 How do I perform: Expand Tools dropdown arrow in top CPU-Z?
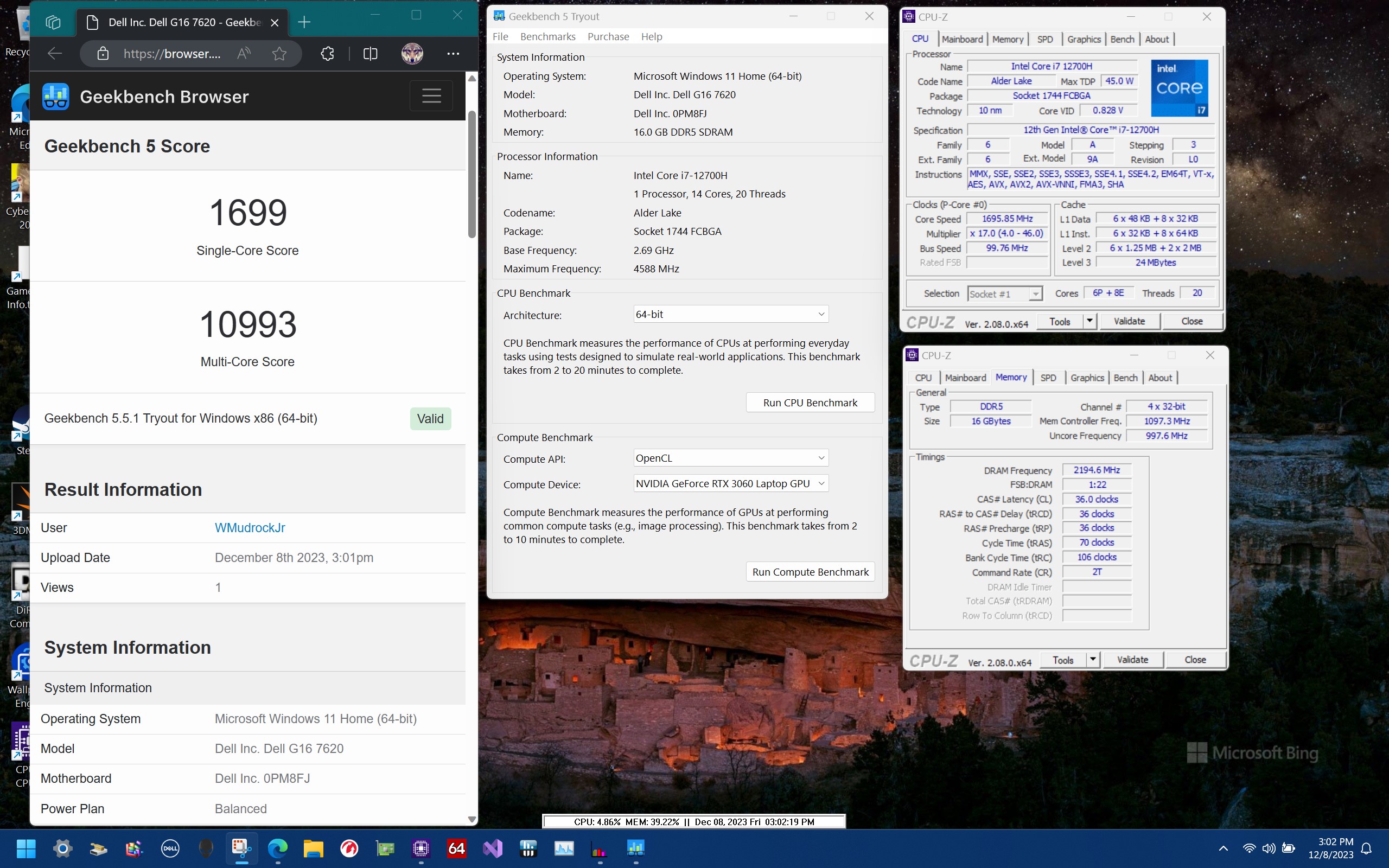pos(1089,322)
